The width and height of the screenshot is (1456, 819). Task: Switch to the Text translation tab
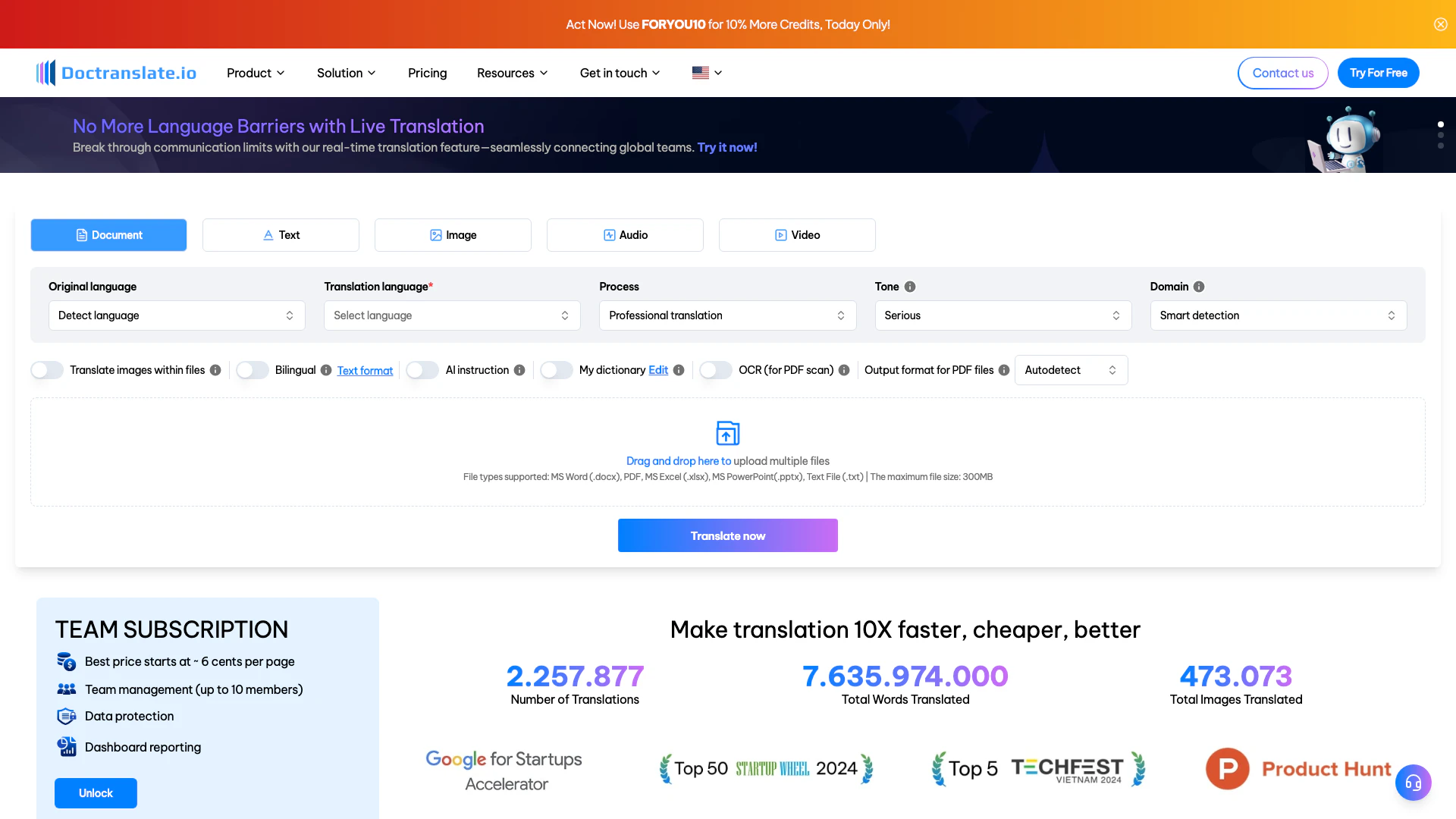coord(281,235)
